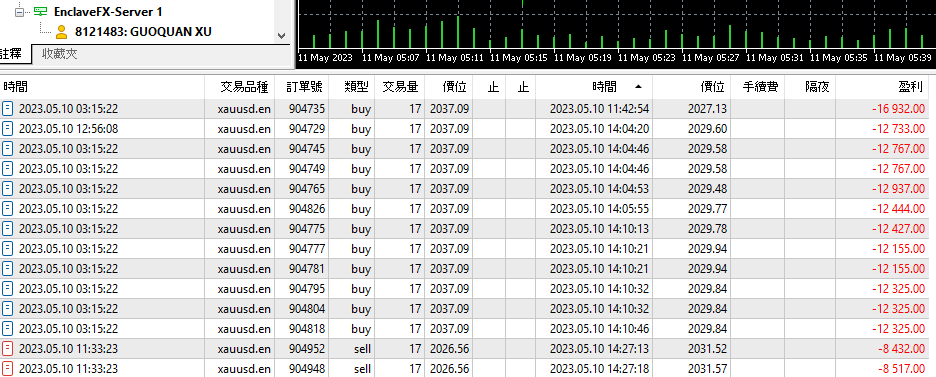Switch to the 收藏夾 tab
This screenshot has height=377, width=936.
point(60,54)
